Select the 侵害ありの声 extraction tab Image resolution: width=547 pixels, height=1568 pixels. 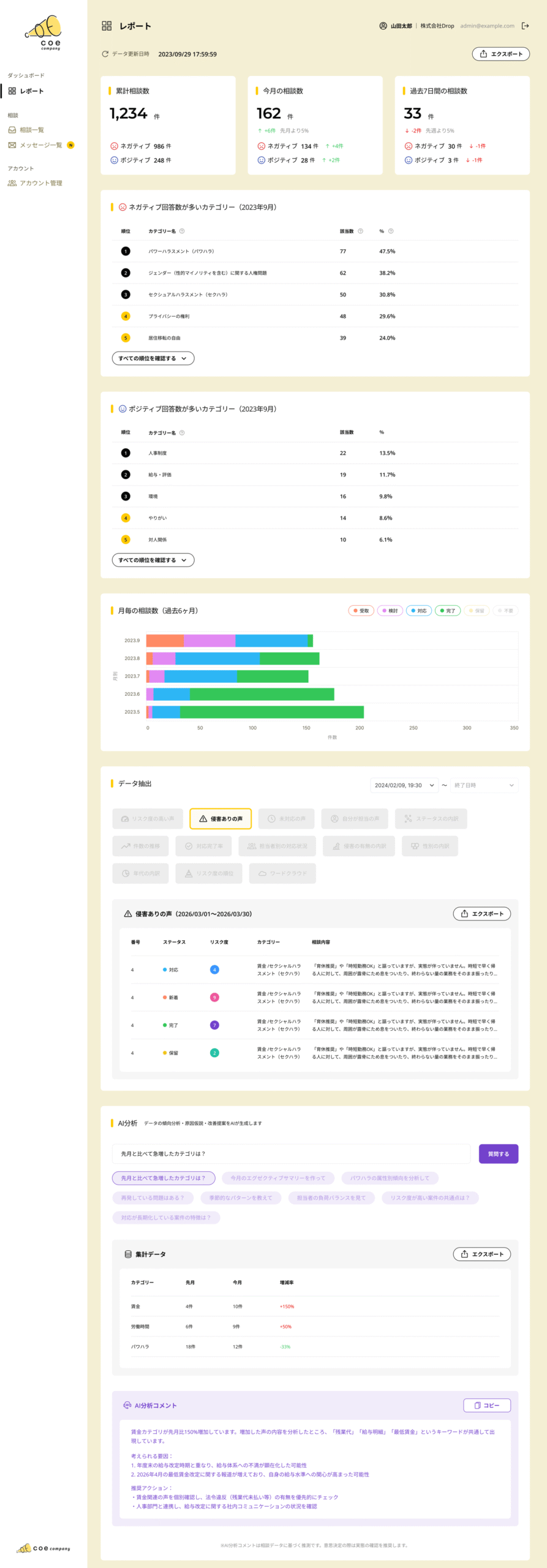pos(221,819)
